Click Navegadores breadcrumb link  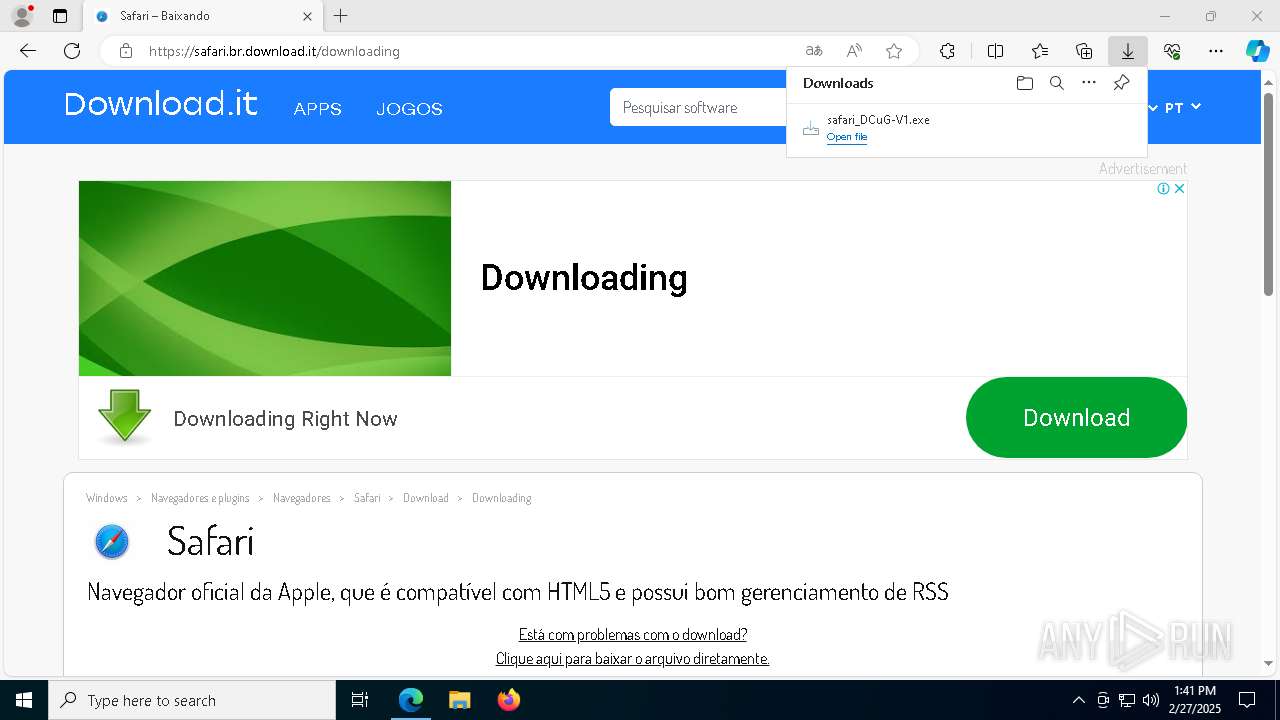pos(302,498)
